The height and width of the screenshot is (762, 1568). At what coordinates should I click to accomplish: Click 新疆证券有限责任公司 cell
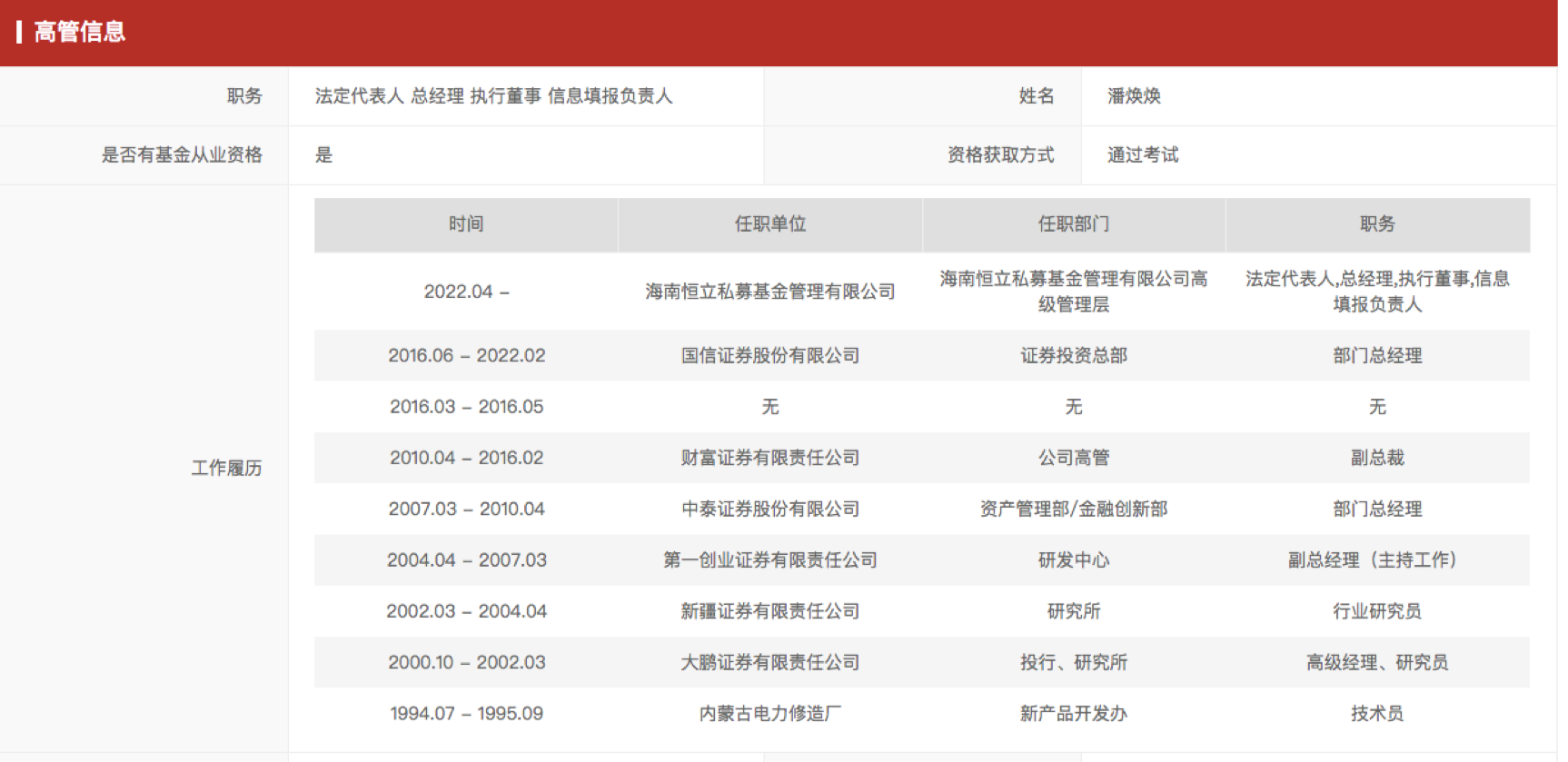pyautogui.click(x=770, y=611)
